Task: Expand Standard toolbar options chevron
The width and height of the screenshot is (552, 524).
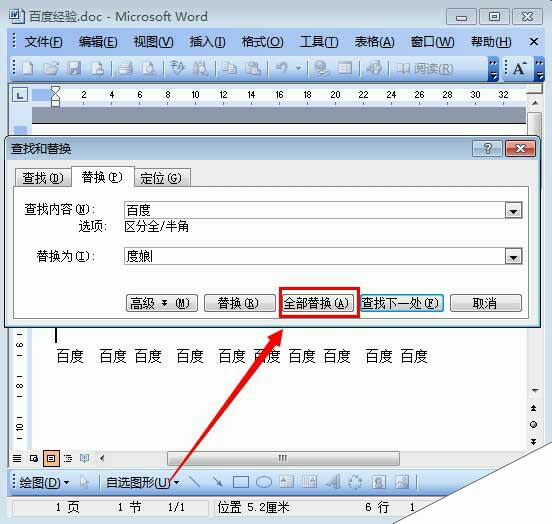Action: click(493, 69)
